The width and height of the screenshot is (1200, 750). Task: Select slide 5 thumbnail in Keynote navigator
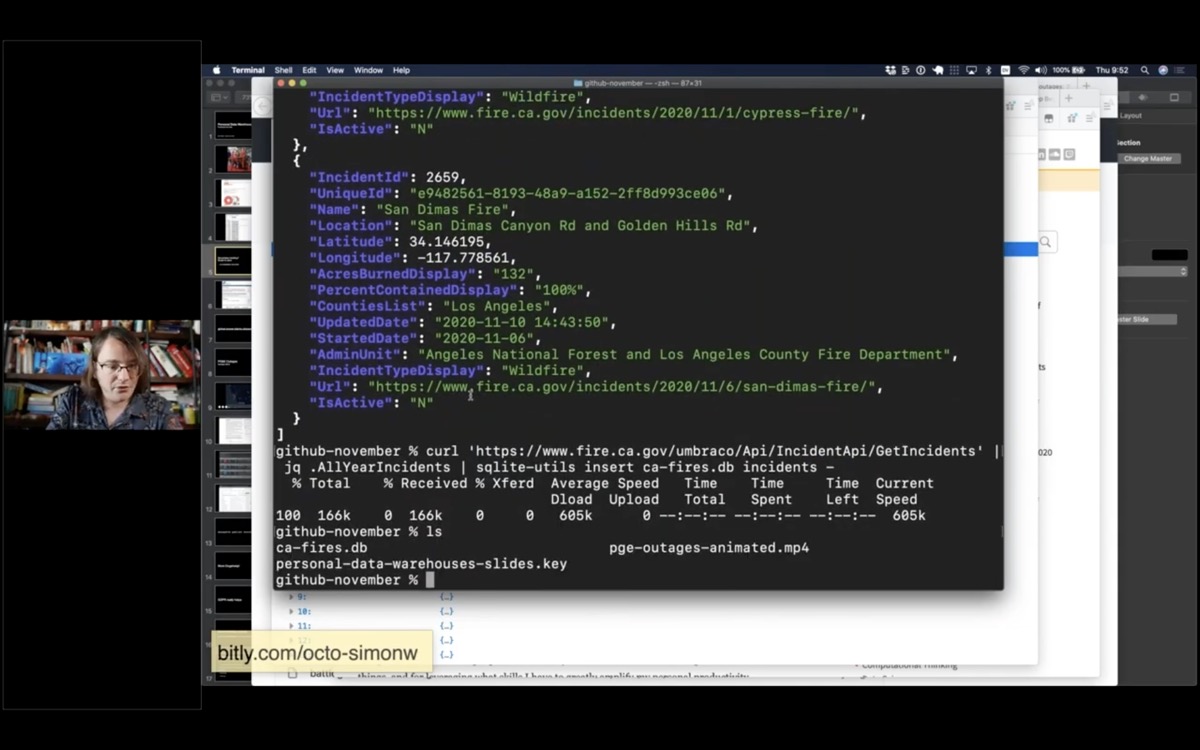point(235,261)
